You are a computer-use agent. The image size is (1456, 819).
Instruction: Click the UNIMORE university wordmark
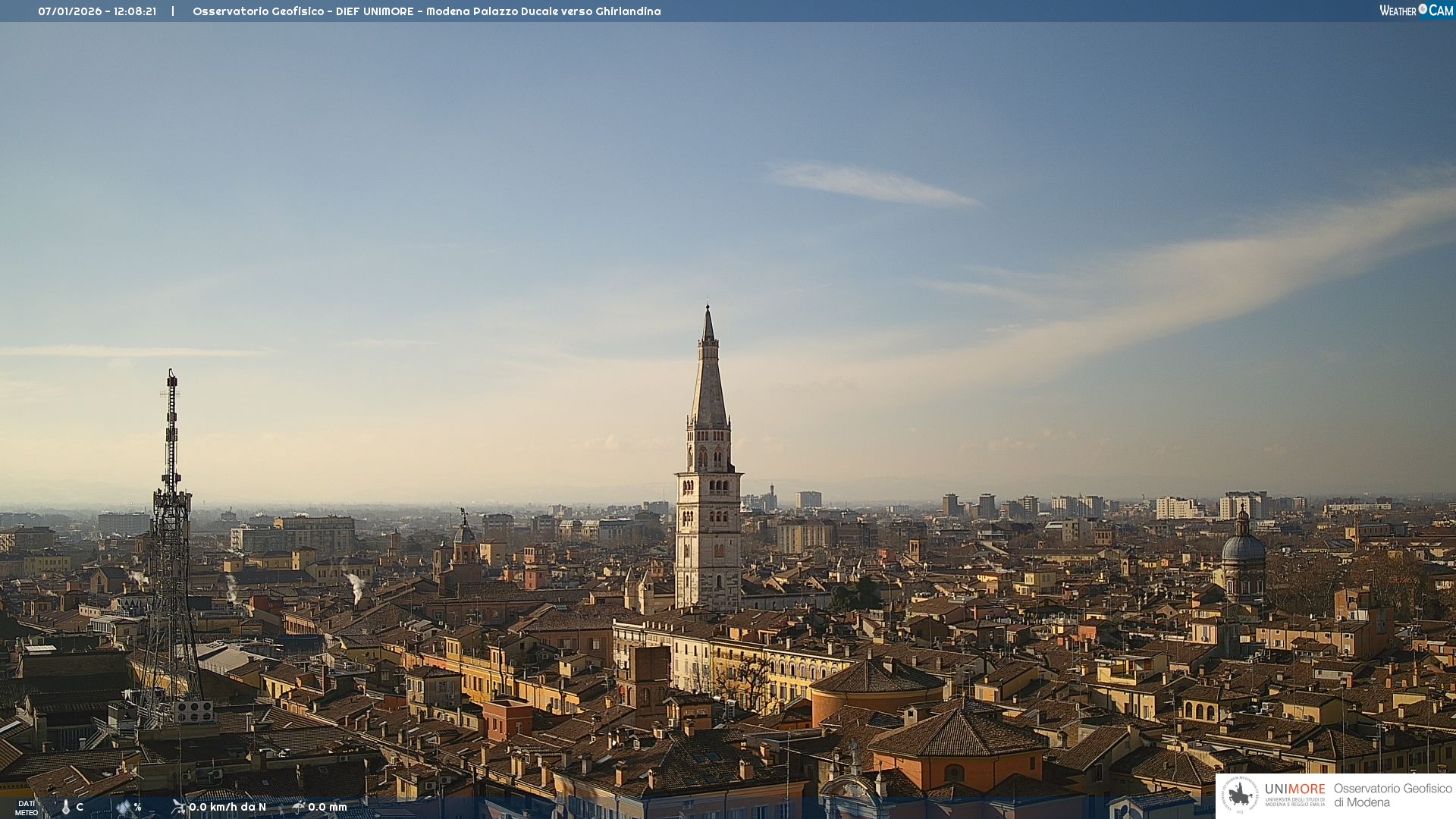click(x=1294, y=789)
